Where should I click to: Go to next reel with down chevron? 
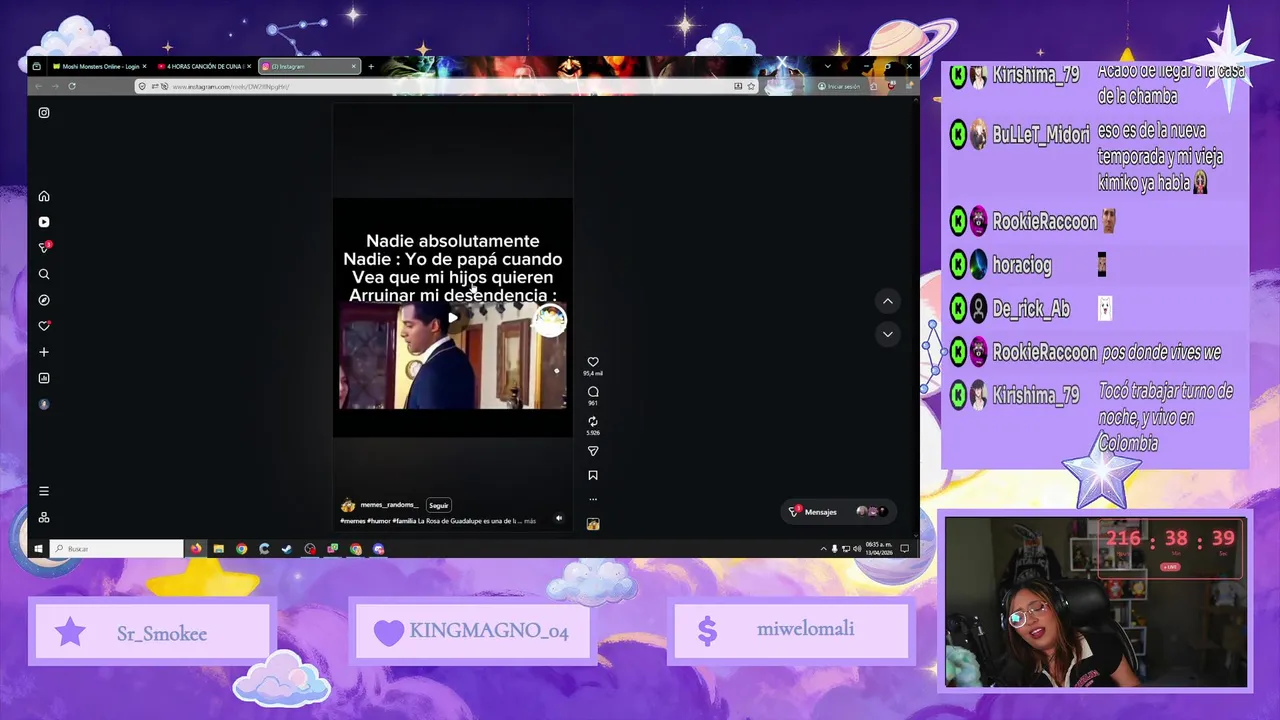pos(887,334)
